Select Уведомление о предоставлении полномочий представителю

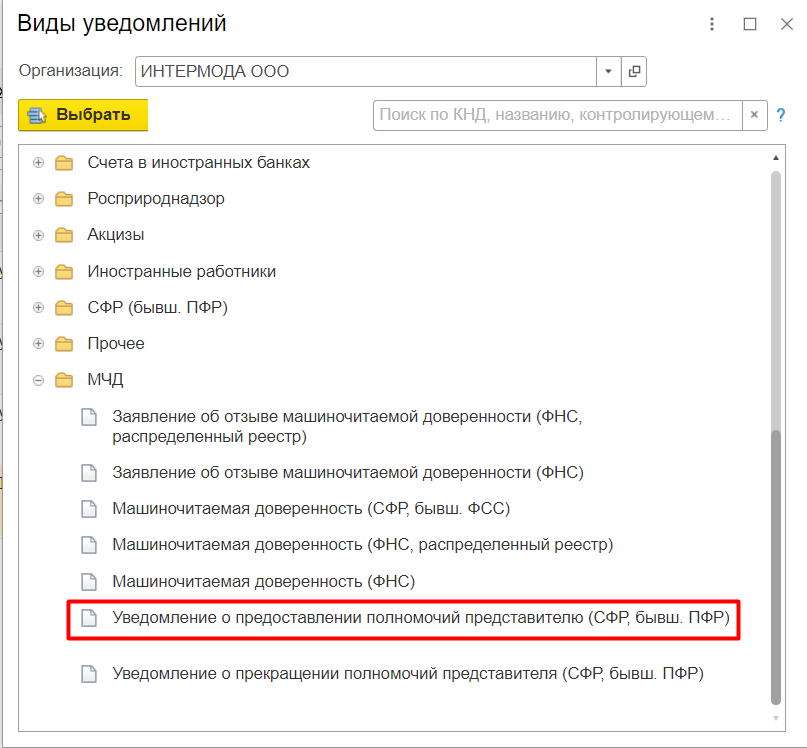coord(420,618)
